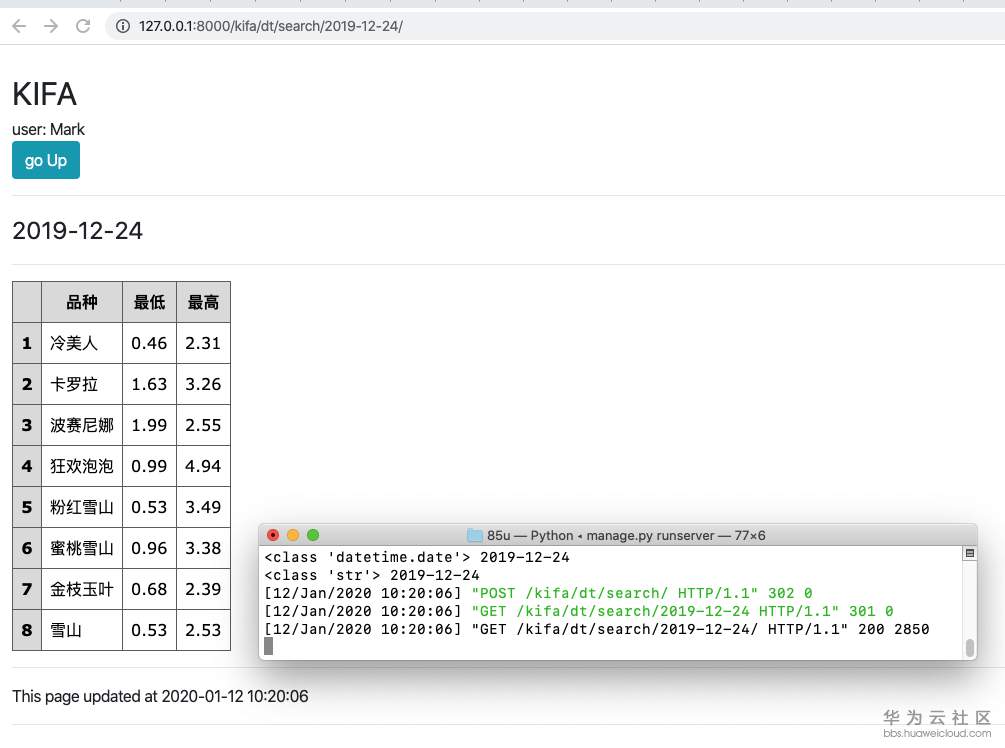The width and height of the screenshot is (1005, 748).
Task: Select 狂欢泡泡 cell in row 4
Action: pos(82,466)
